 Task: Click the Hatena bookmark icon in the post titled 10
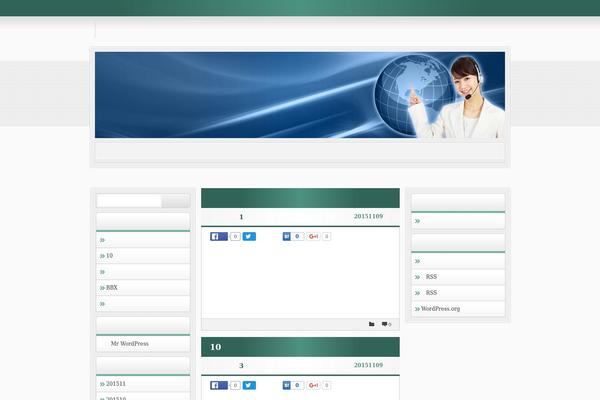coord(287,385)
